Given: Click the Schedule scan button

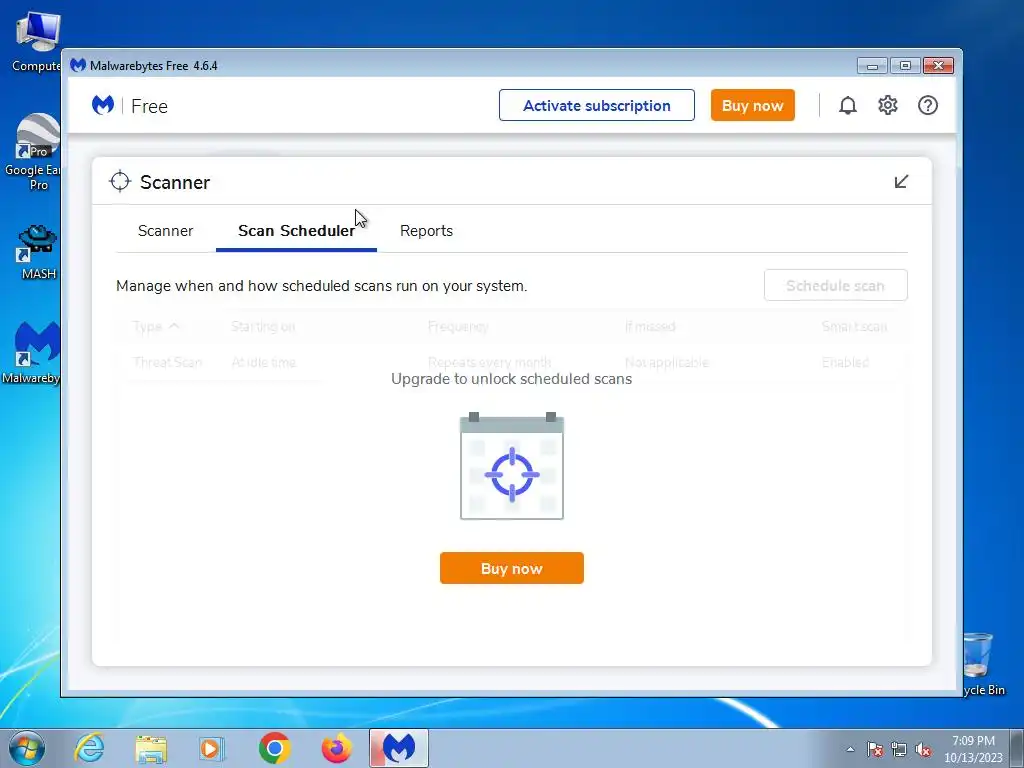Looking at the screenshot, I should [835, 285].
